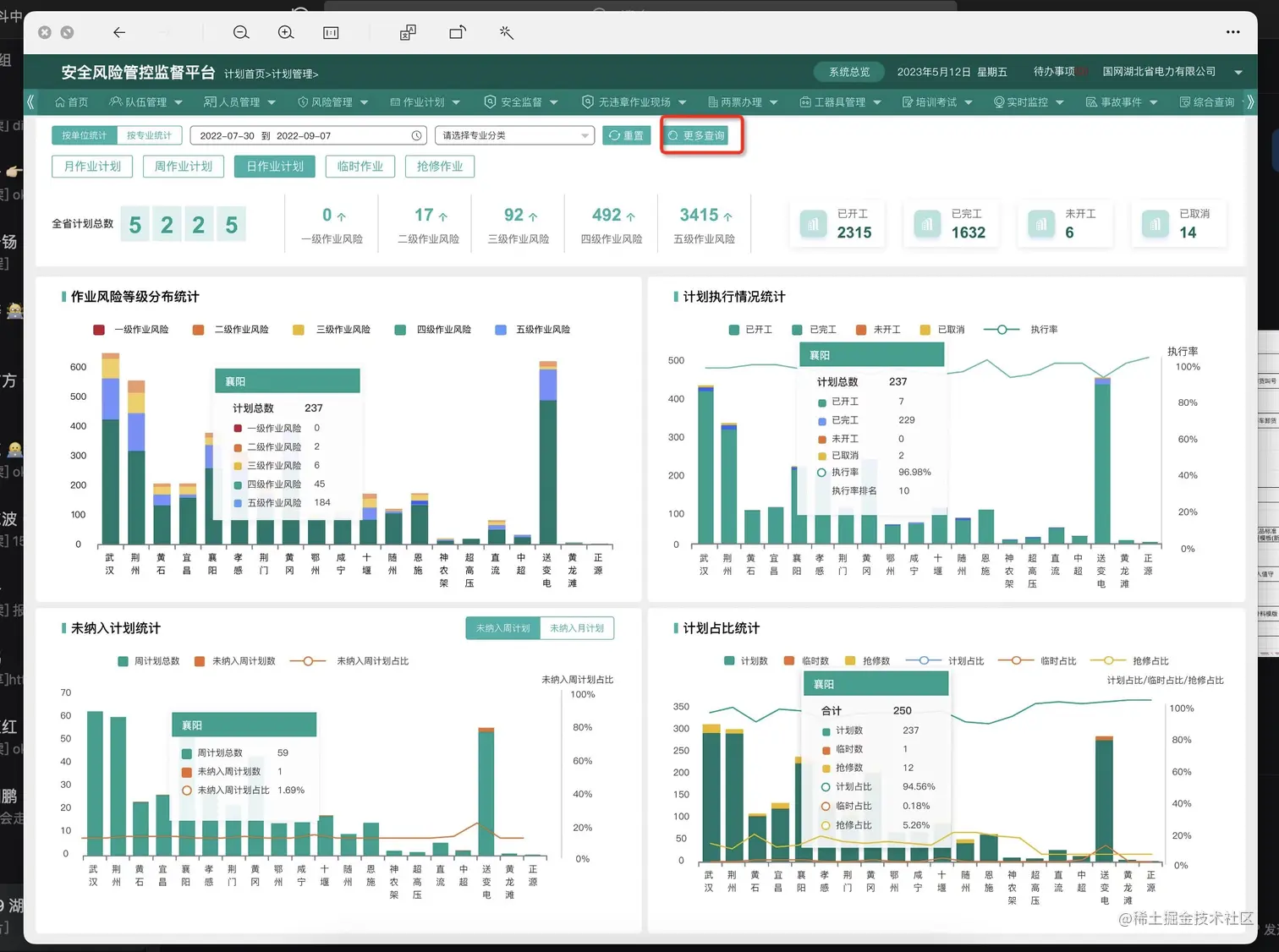Open the three-dot more options menu
The height and width of the screenshot is (952, 1279).
point(1232,32)
